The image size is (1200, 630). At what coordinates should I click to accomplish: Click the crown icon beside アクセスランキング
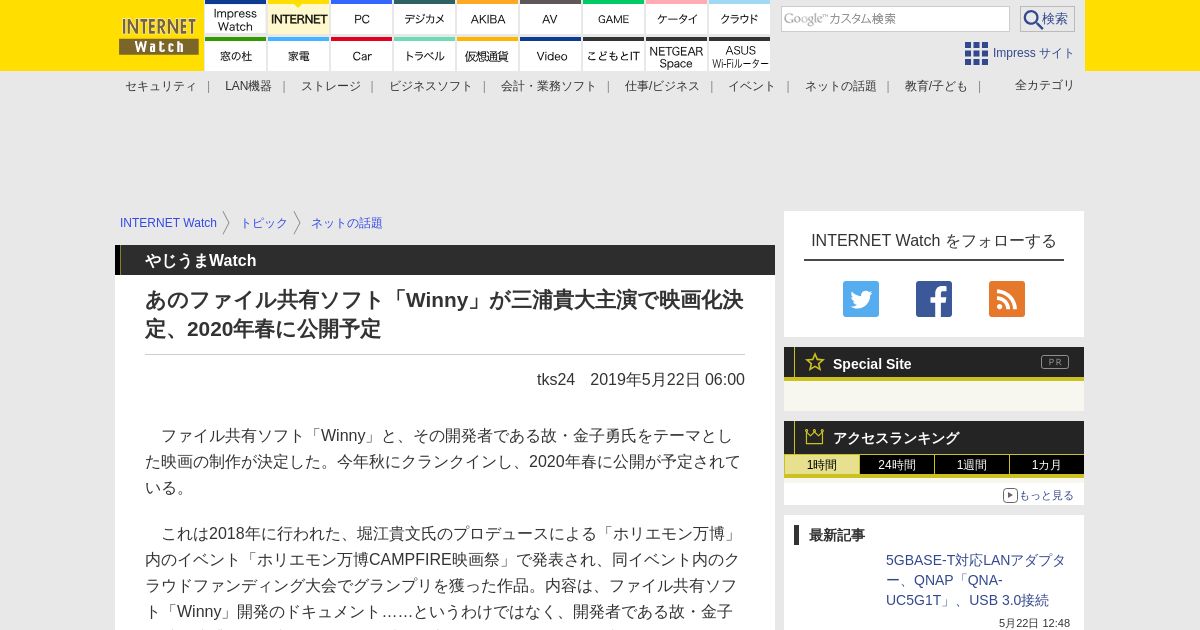pyautogui.click(x=815, y=437)
